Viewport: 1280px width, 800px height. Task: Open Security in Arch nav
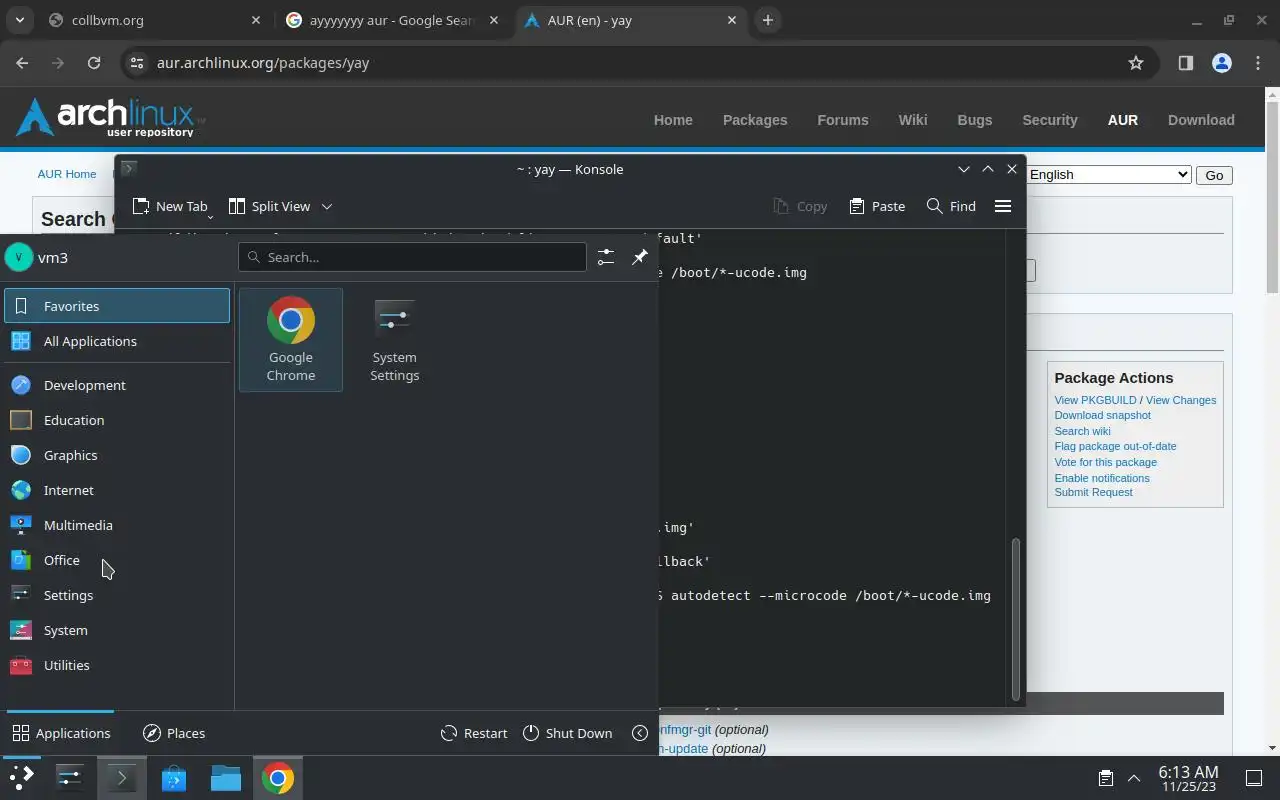[1049, 120]
